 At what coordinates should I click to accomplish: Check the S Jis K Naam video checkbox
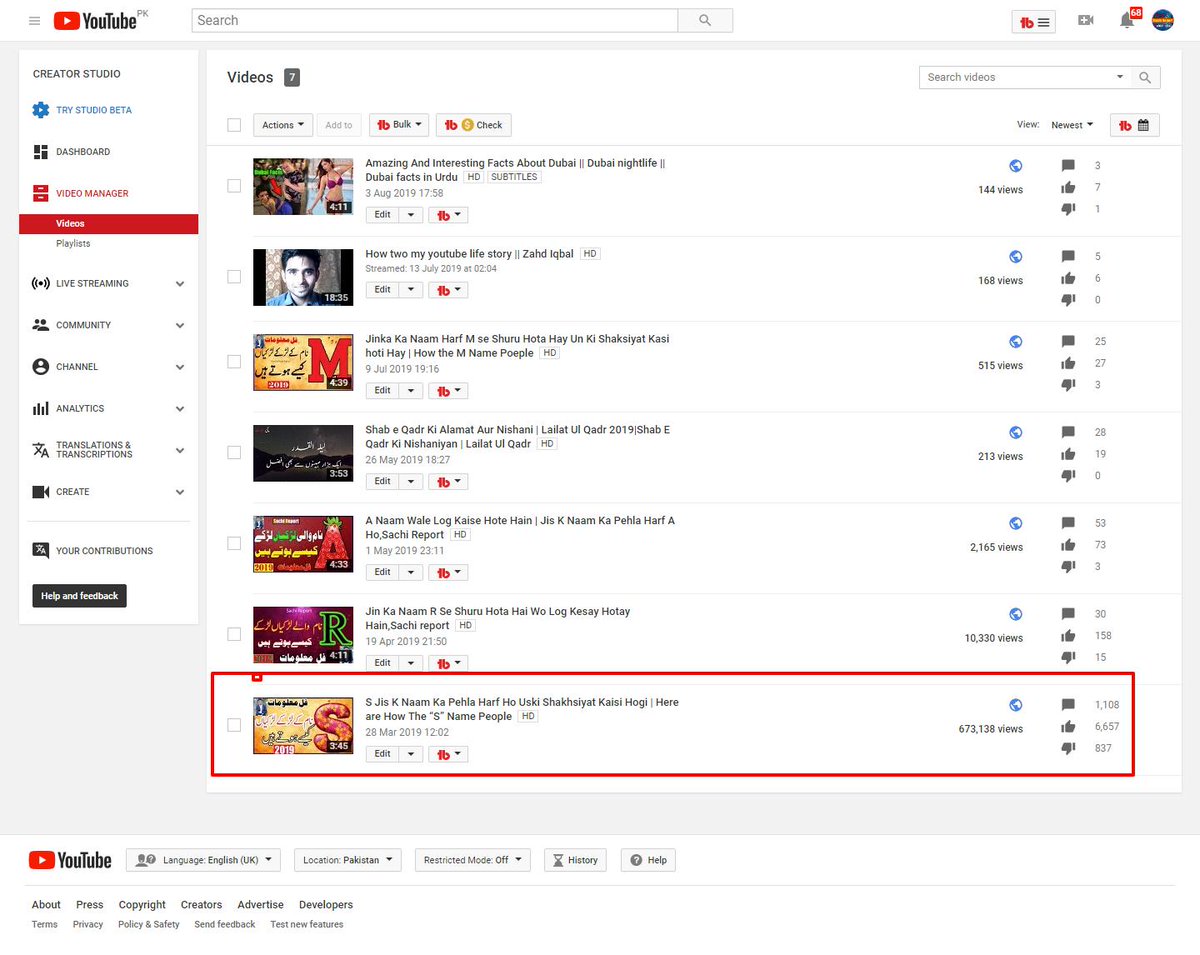pos(234,725)
